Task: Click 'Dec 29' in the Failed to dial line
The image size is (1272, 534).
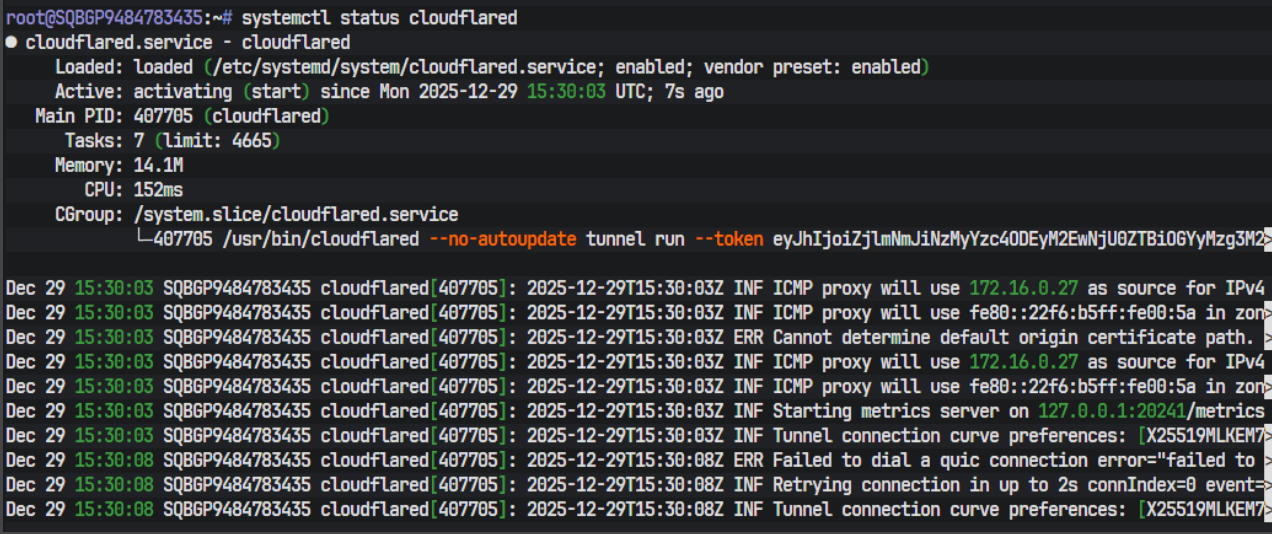Action: point(35,460)
